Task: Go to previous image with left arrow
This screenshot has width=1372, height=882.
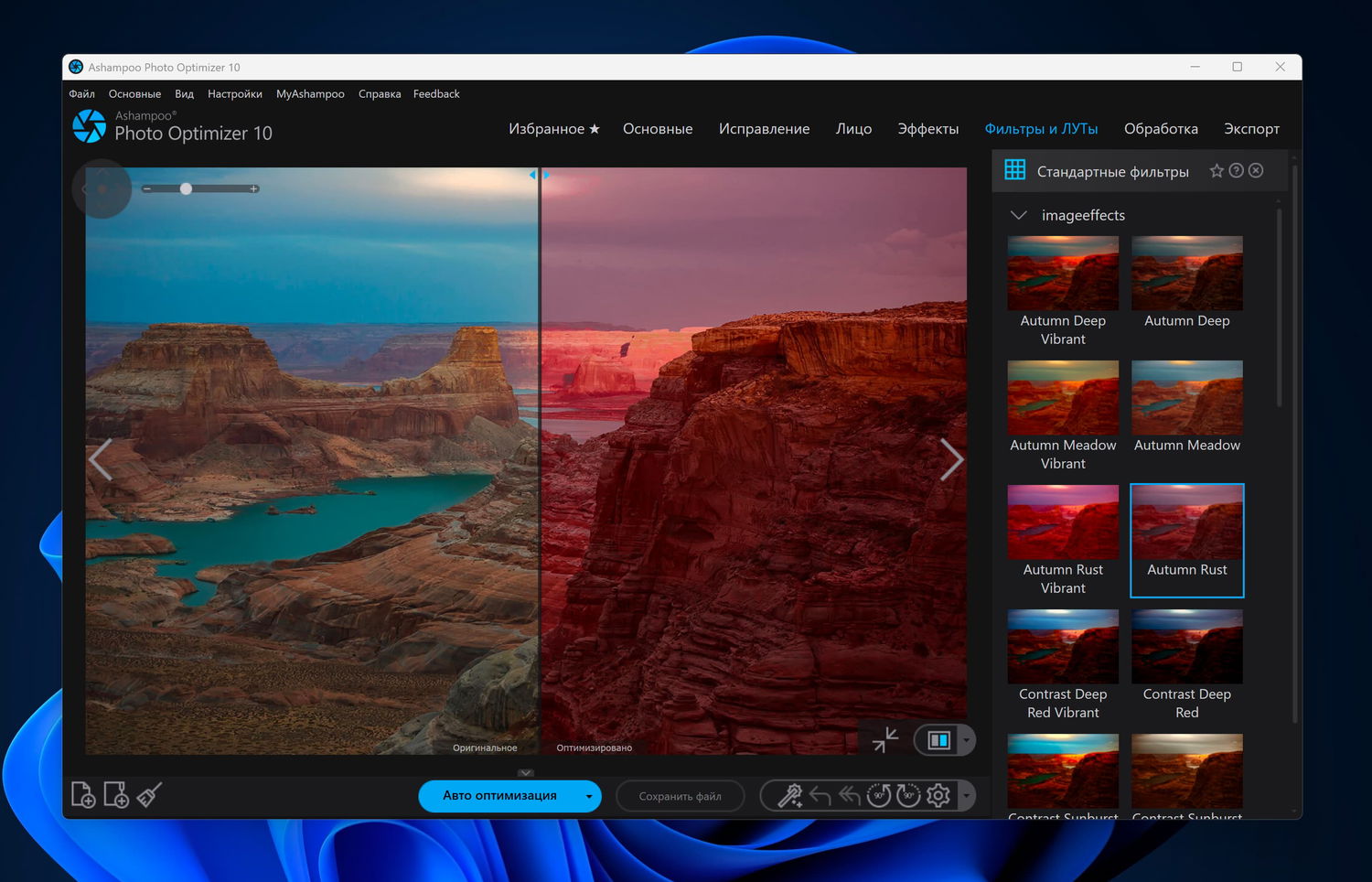Action: click(x=101, y=459)
